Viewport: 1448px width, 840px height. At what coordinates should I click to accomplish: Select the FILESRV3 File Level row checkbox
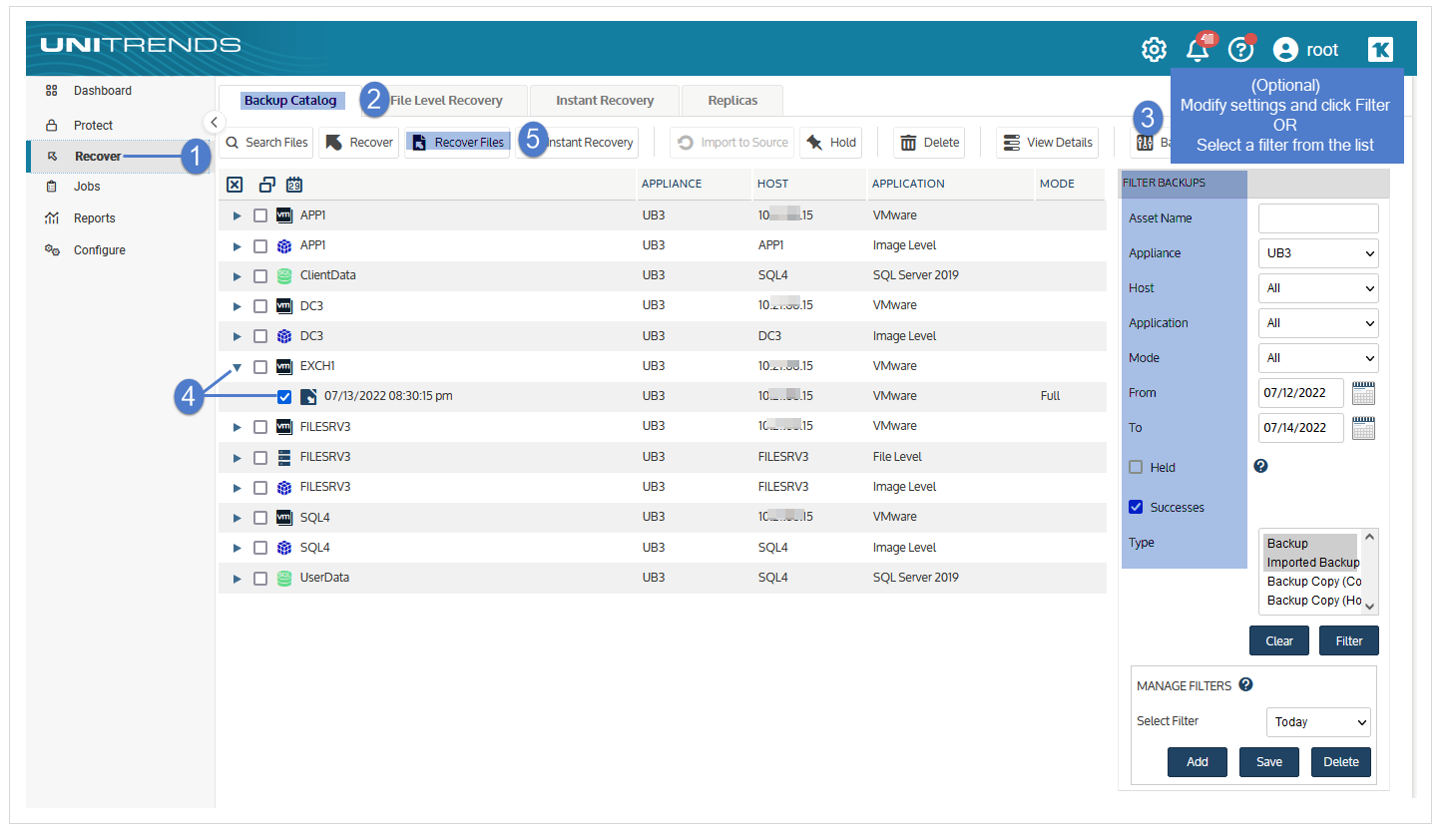pos(260,458)
